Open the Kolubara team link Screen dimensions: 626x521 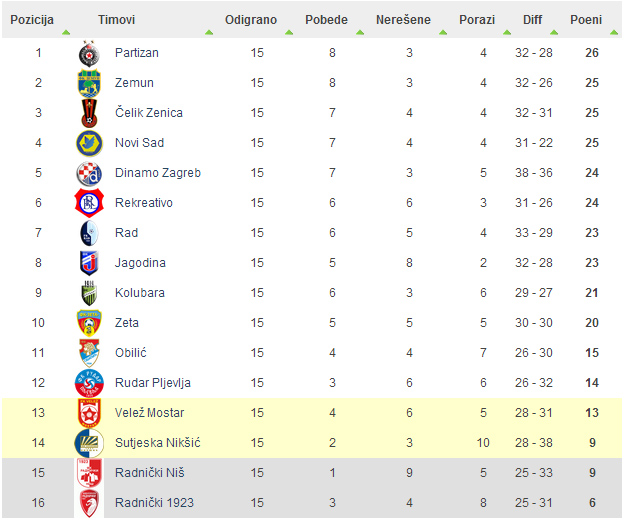(x=140, y=293)
